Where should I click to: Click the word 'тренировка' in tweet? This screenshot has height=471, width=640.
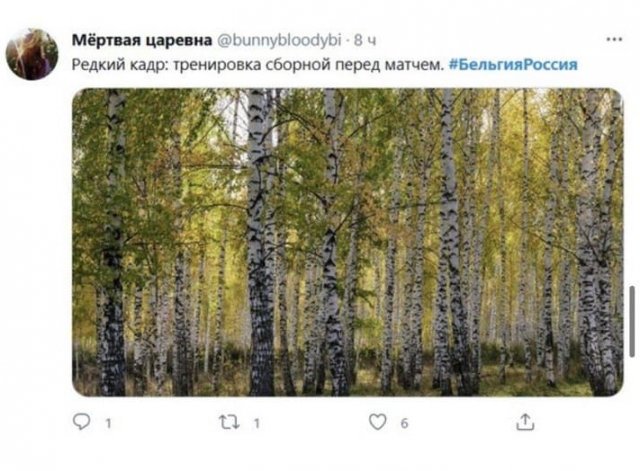coord(217,65)
